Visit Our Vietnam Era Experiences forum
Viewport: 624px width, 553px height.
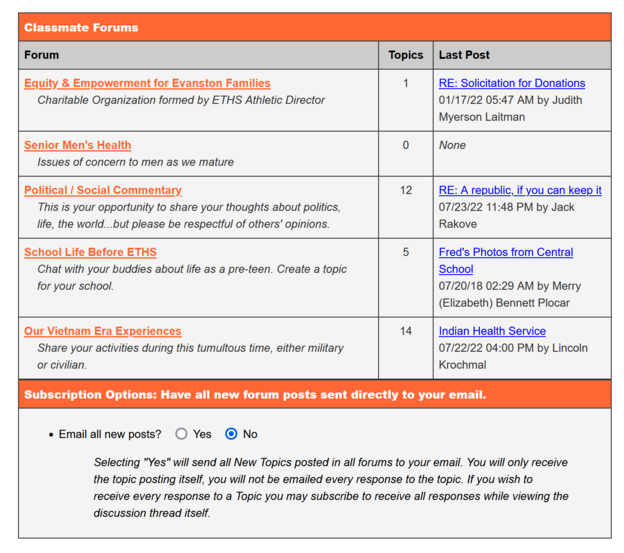pos(103,331)
